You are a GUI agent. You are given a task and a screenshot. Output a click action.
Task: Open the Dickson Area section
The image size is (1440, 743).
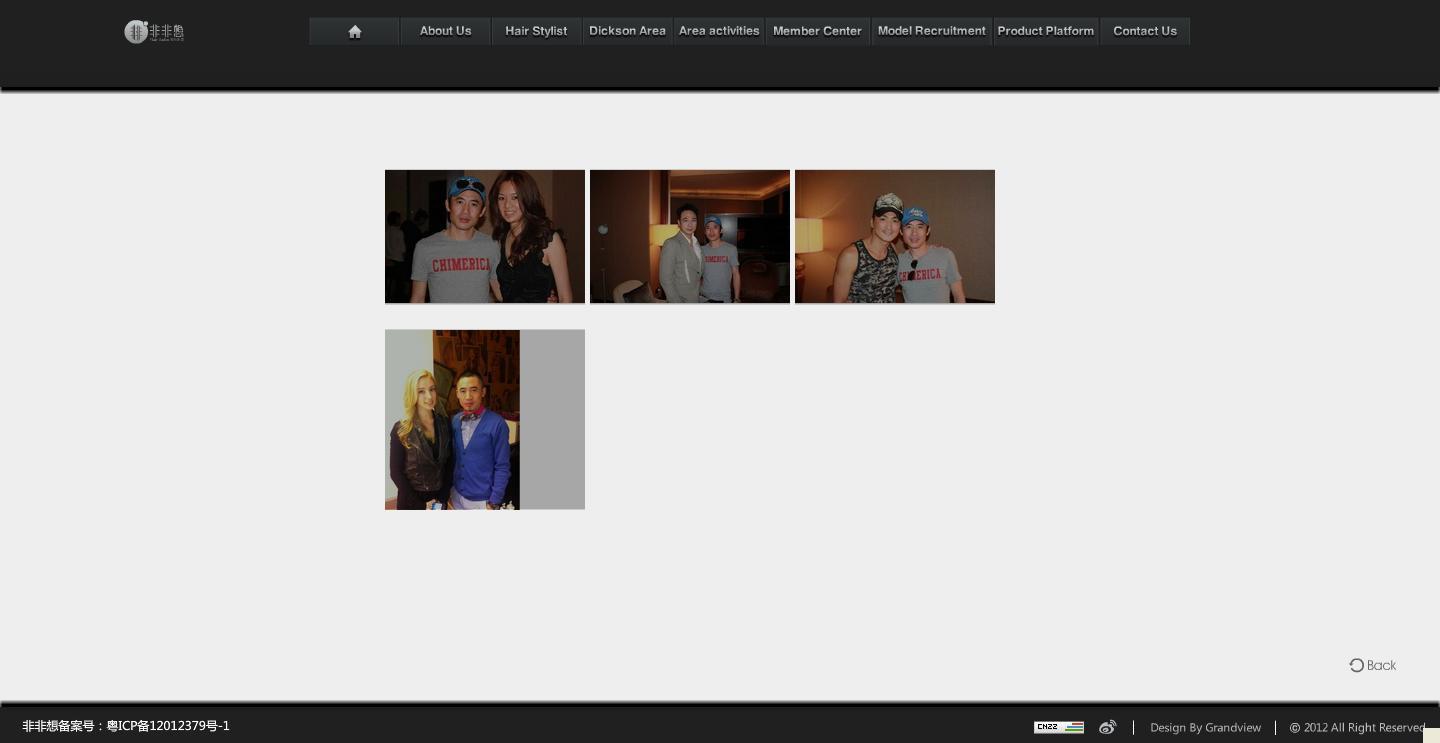(x=627, y=31)
